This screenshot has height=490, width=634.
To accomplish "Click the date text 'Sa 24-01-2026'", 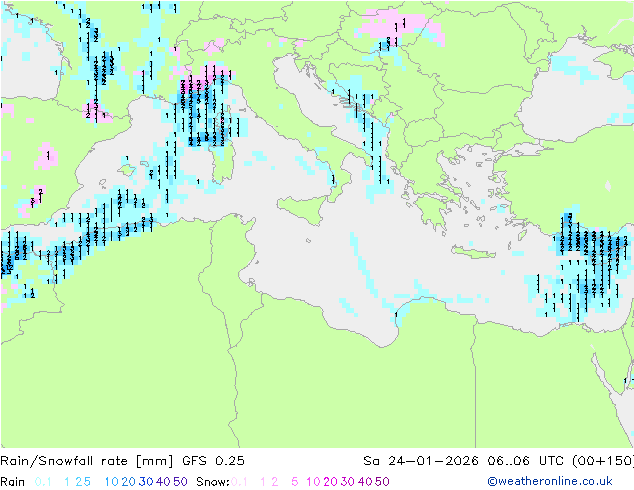I will pos(421,461).
